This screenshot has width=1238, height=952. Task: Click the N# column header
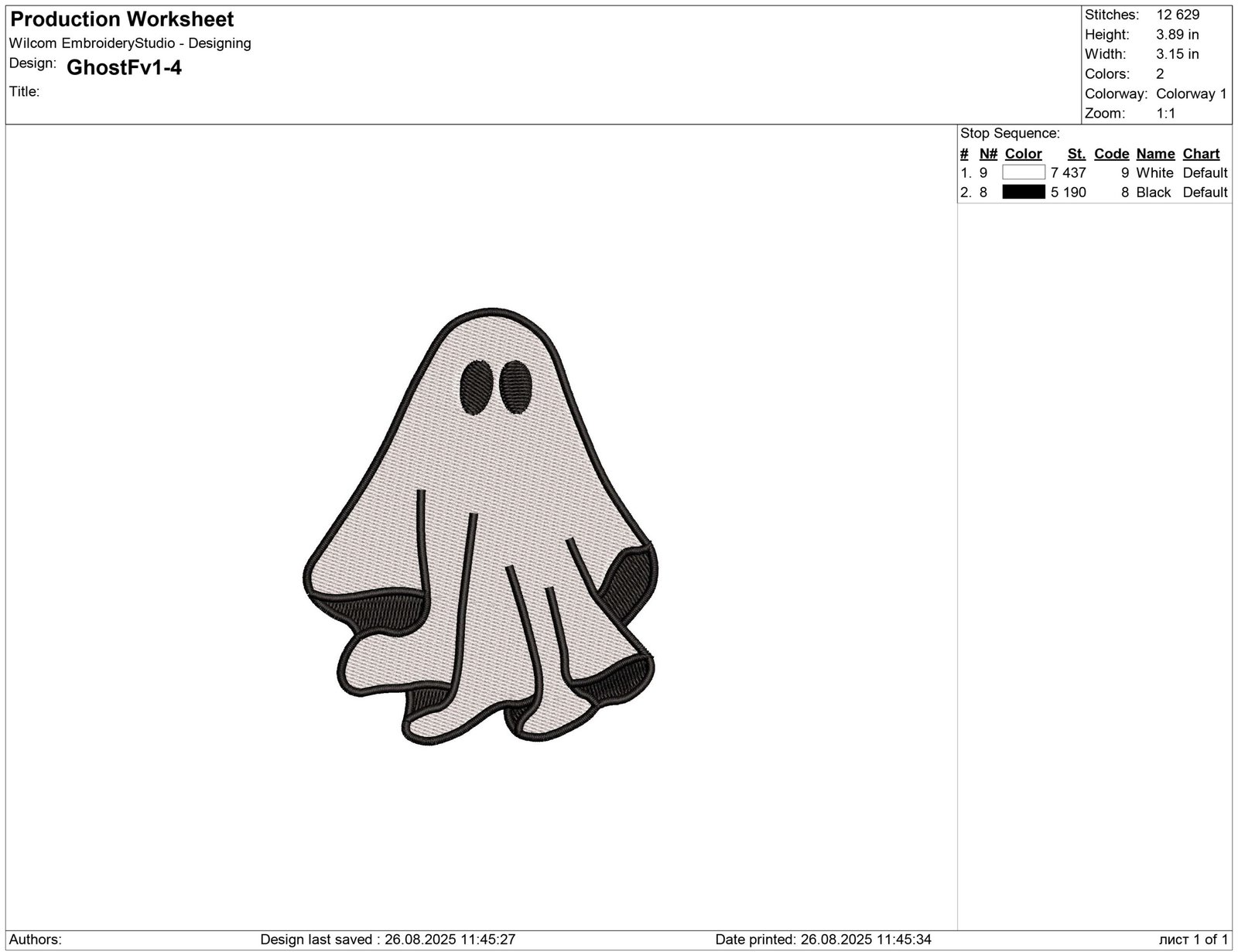pyautogui.click(x=988, y=154)
